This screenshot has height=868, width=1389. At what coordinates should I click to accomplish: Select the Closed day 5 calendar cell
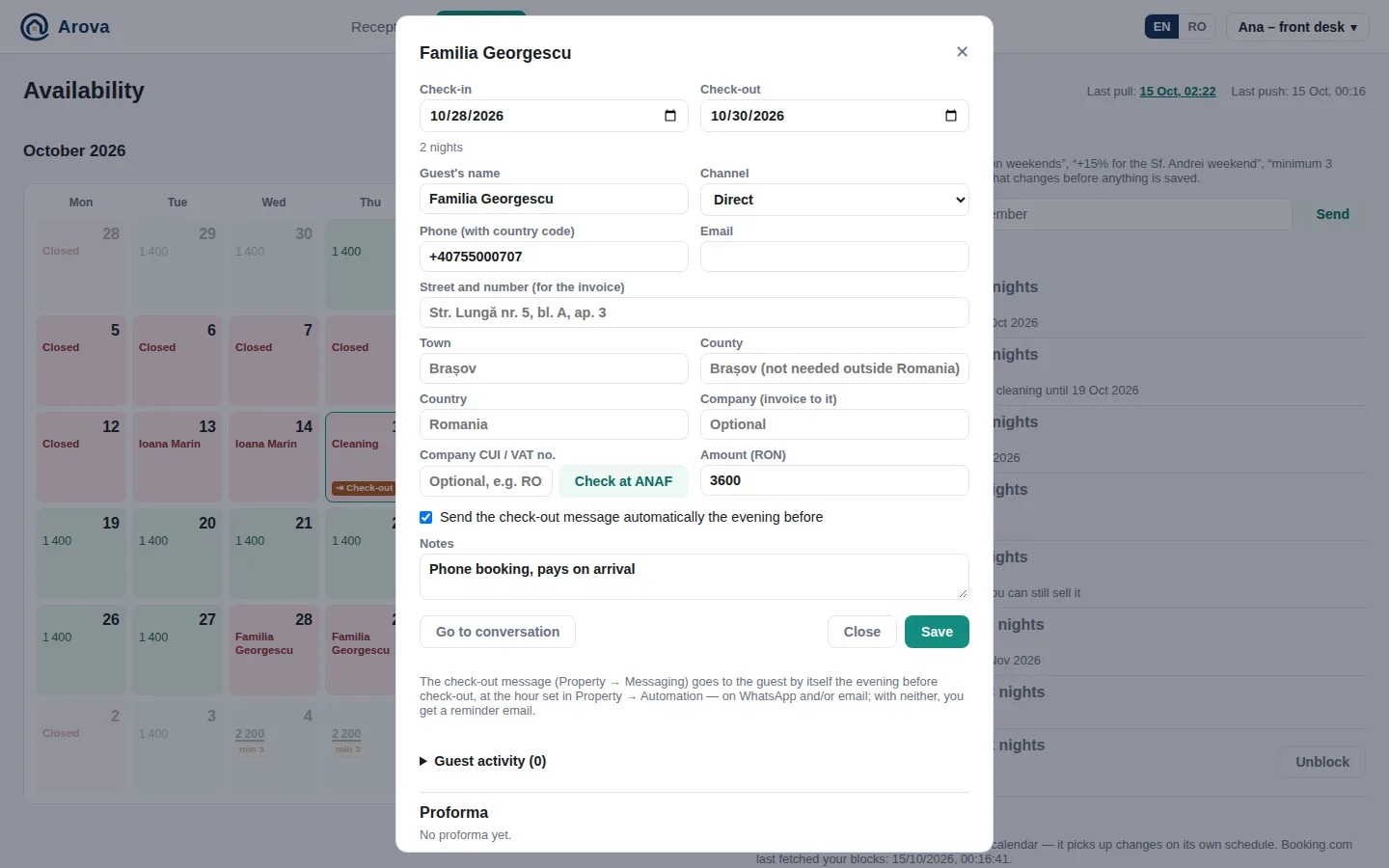pyautogui.click(x=81, y=361)
